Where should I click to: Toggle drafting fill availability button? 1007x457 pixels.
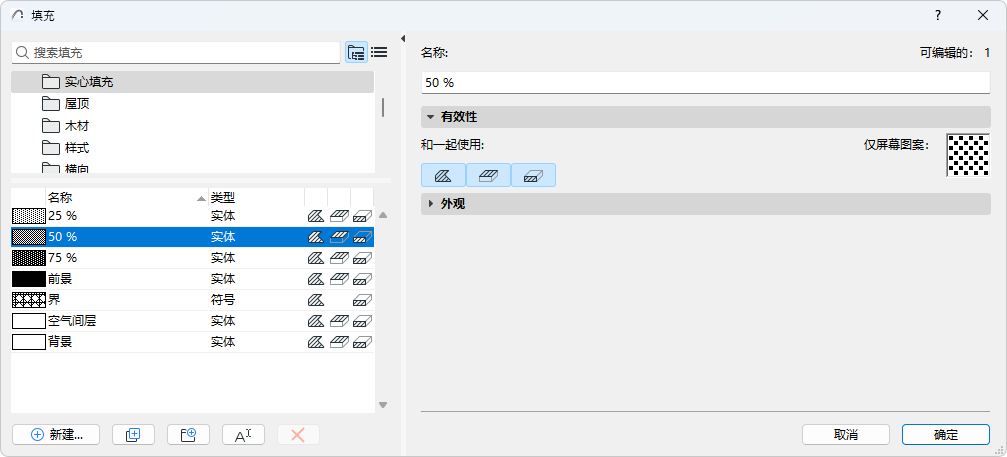(x=443, y=175)
